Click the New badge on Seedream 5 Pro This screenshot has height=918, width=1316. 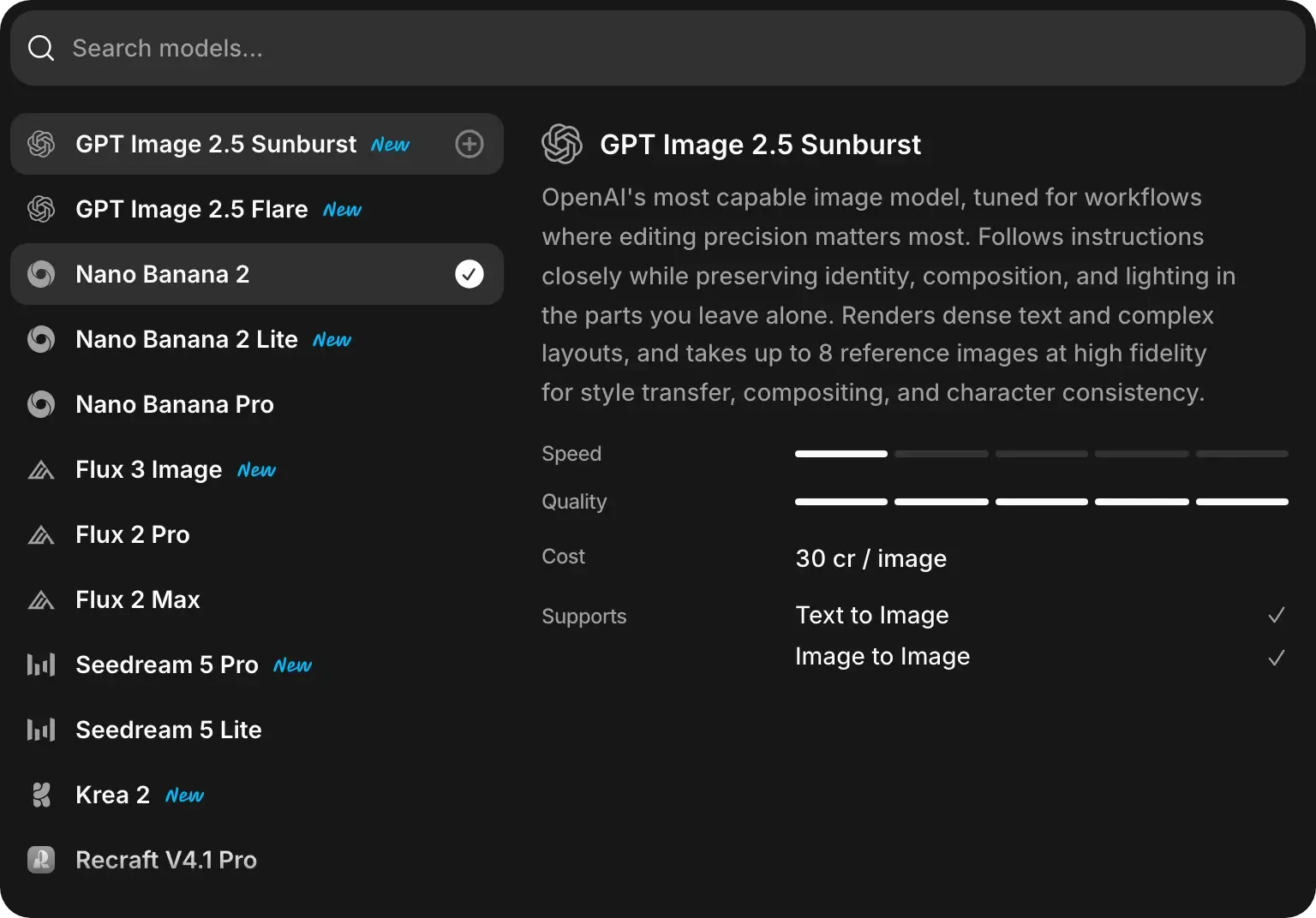tap(293, 665)
